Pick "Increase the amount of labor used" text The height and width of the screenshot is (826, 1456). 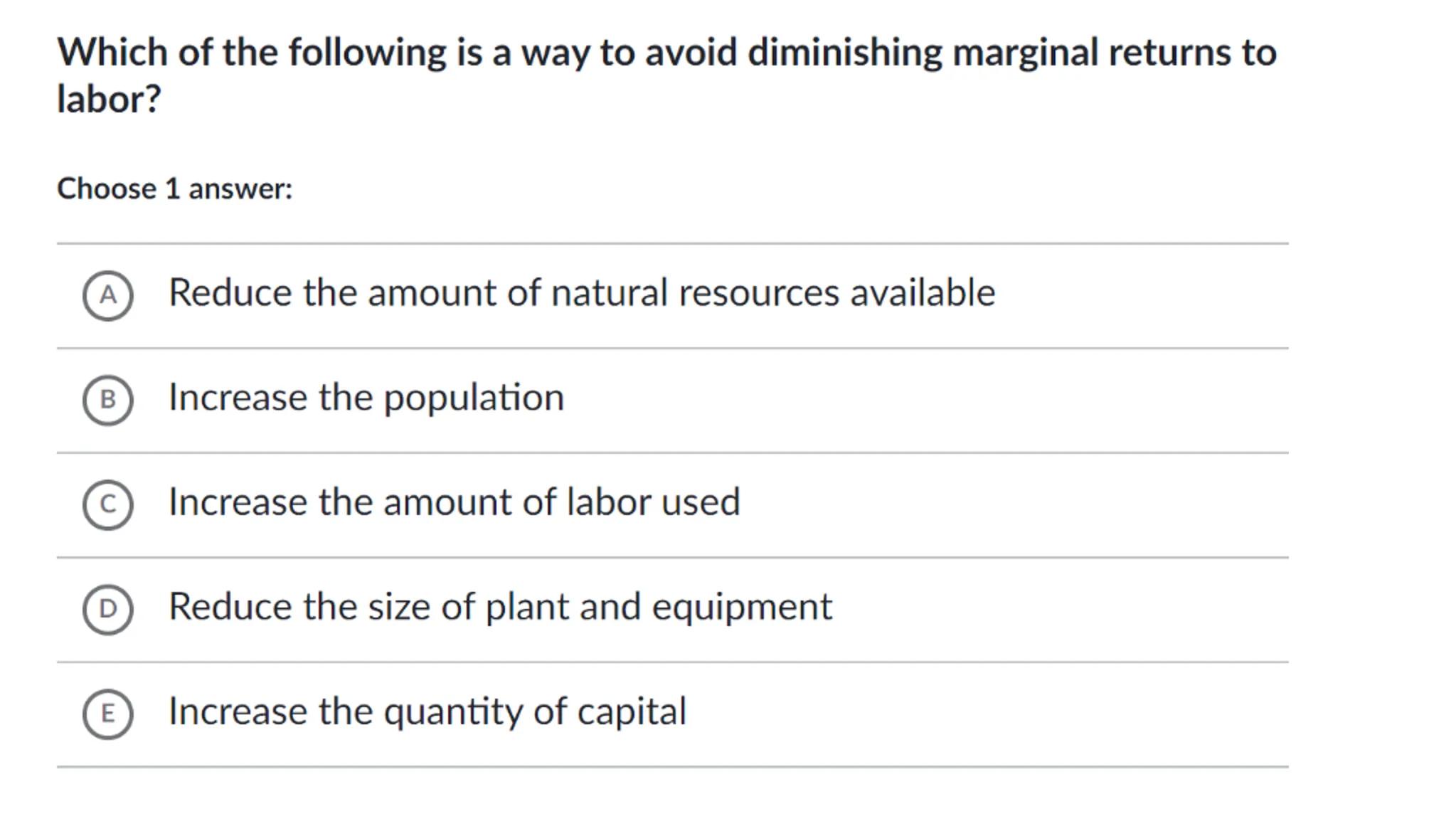pyautogui.click(x=454, y=502)
